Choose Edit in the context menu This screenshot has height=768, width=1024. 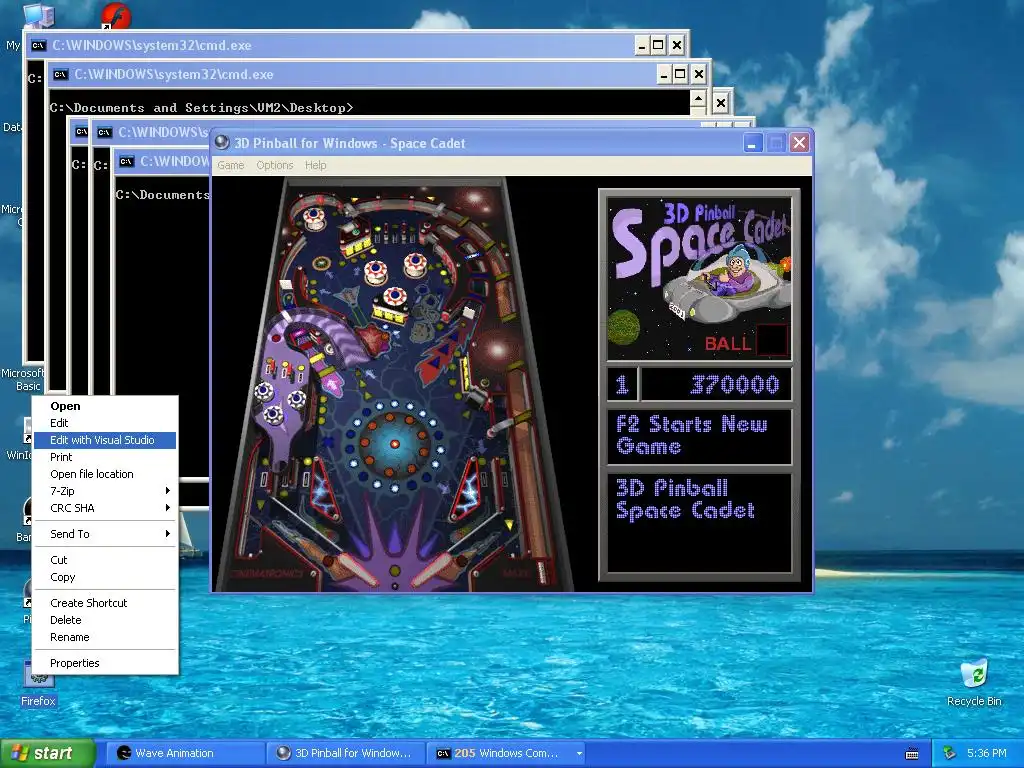click(104, 423)
